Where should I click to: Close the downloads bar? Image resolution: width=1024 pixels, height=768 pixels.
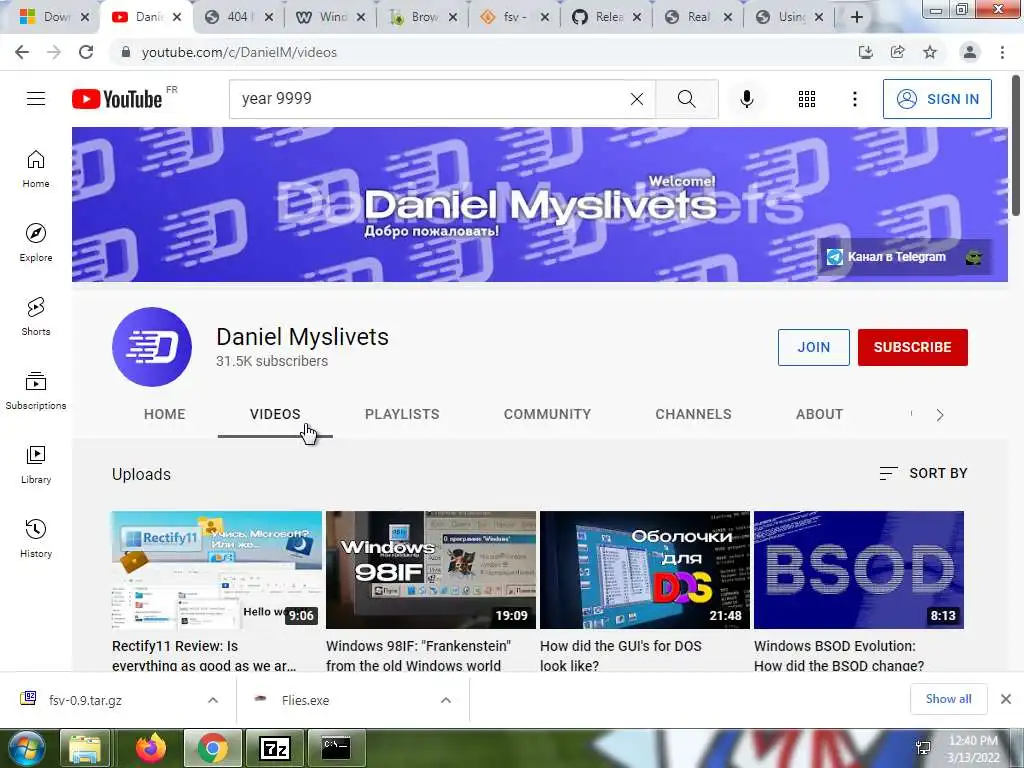click(1006, 699)
